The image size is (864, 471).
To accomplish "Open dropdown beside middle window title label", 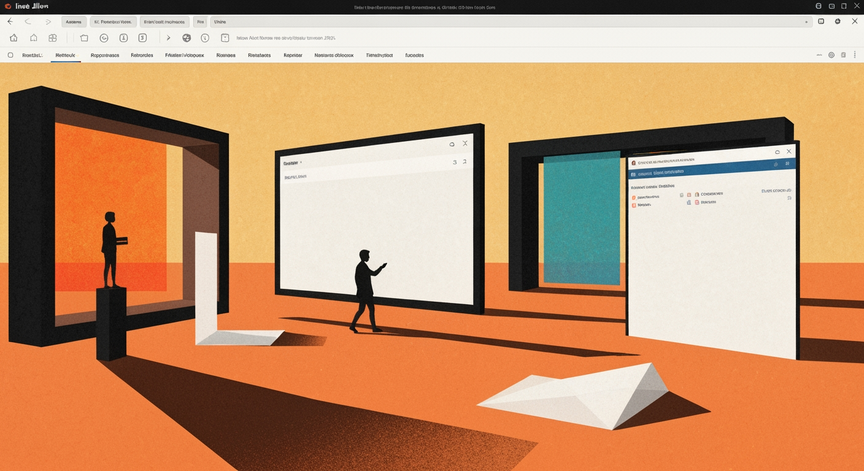I will 301,163.
